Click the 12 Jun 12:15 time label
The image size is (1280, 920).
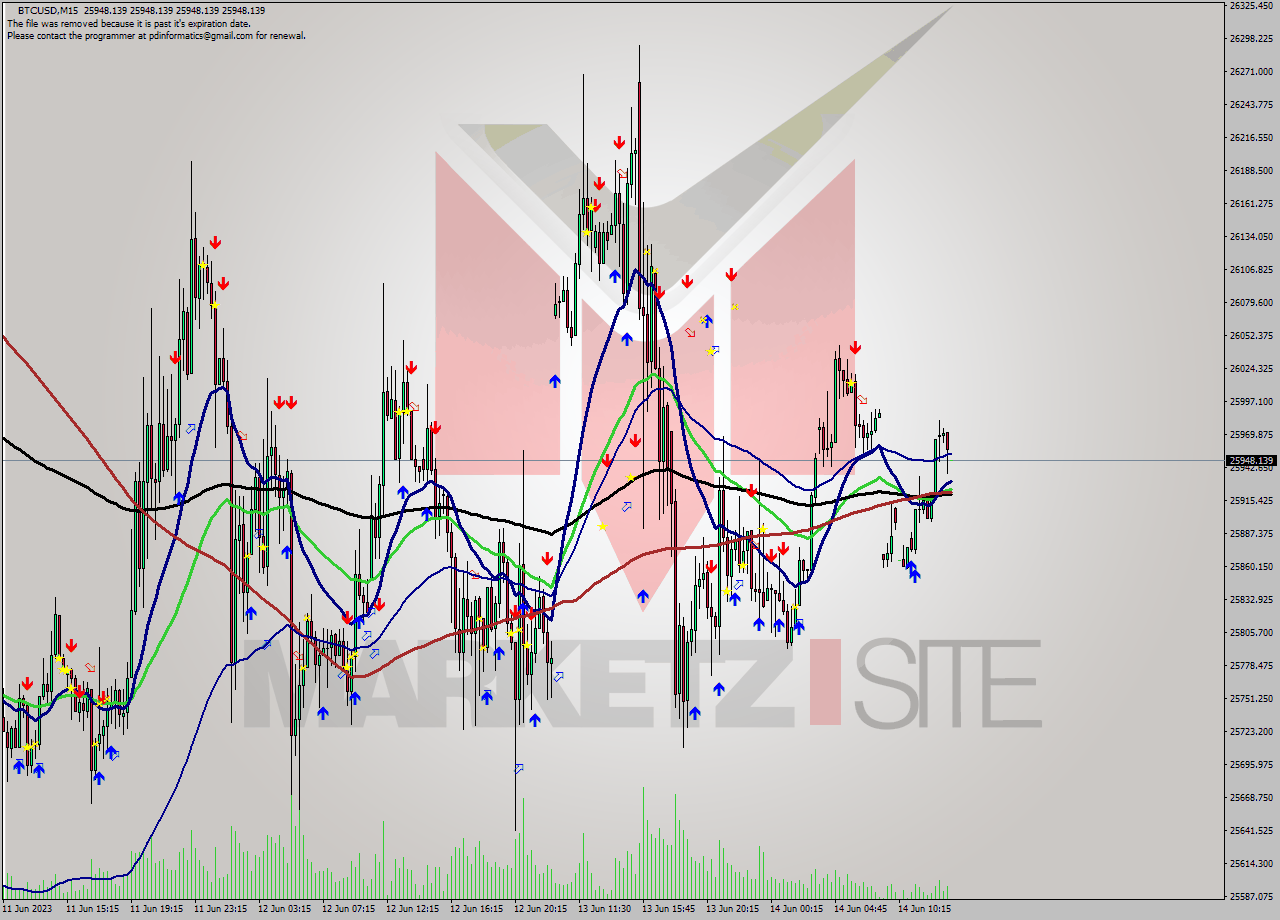tap(412, 910)
